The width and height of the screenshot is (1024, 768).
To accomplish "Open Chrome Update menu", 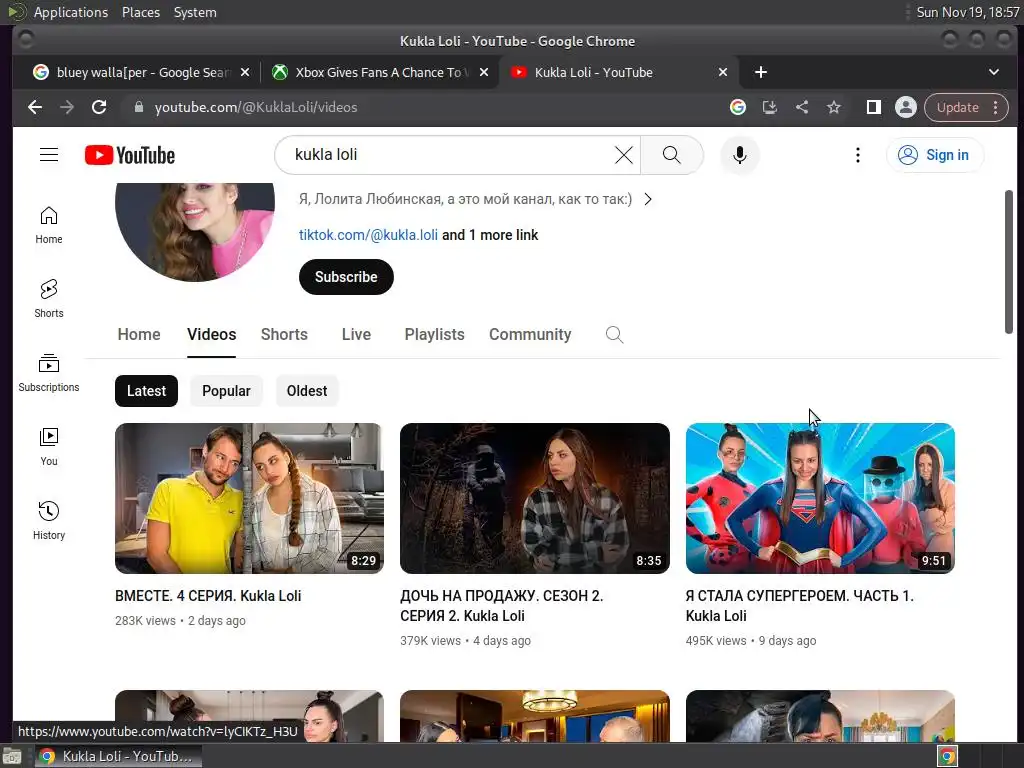I will pyautogui.click(x=967, y=107).
